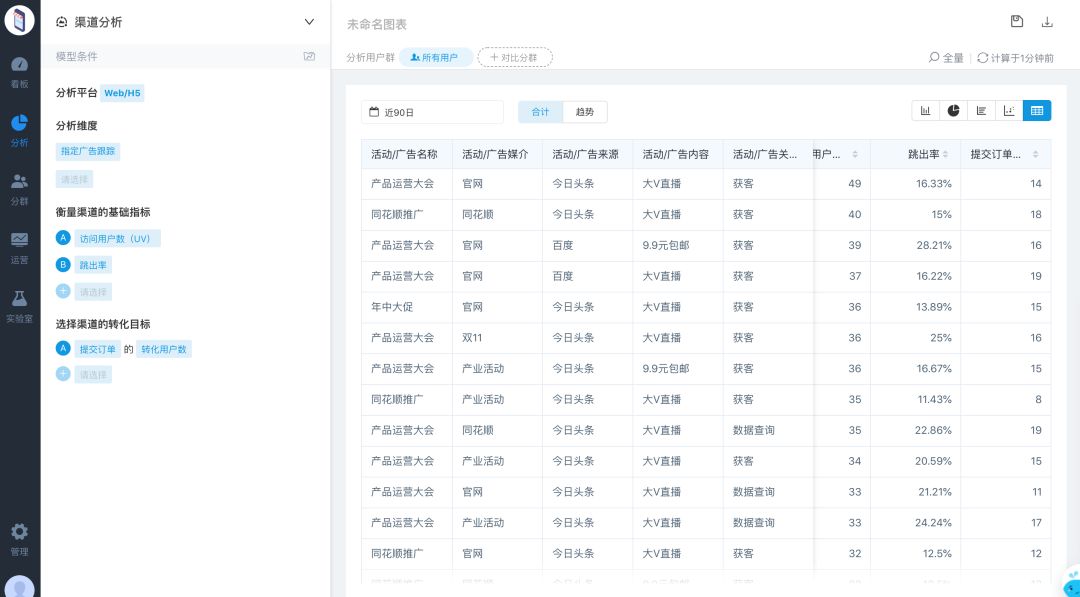Switch to vertical bar chart view

tap(926, 111)
